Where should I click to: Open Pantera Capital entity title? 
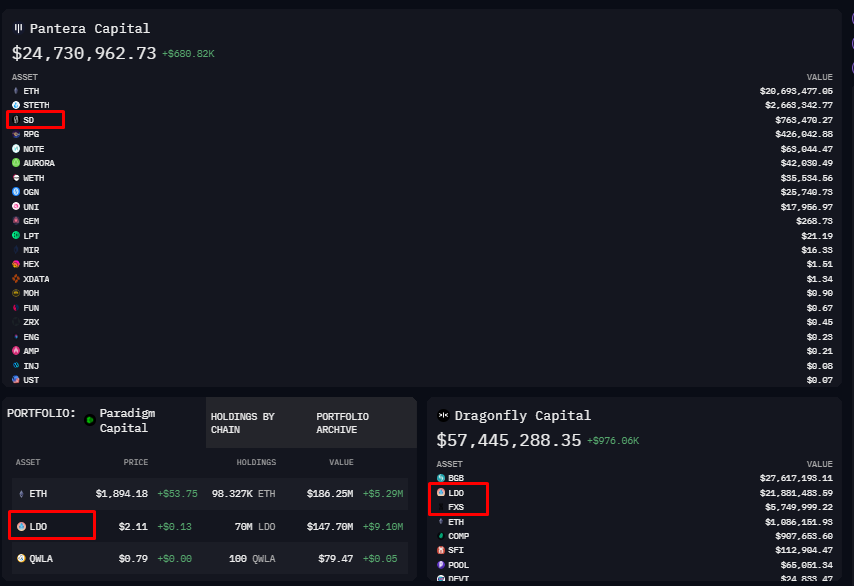click(90, 28)
